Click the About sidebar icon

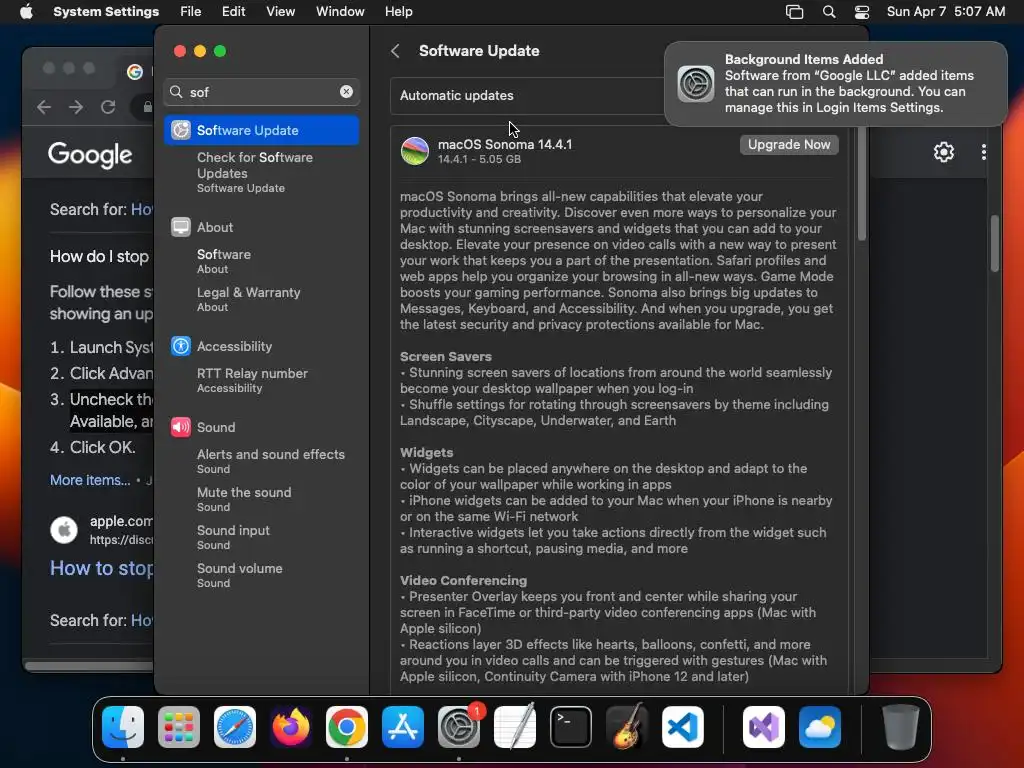181,227
